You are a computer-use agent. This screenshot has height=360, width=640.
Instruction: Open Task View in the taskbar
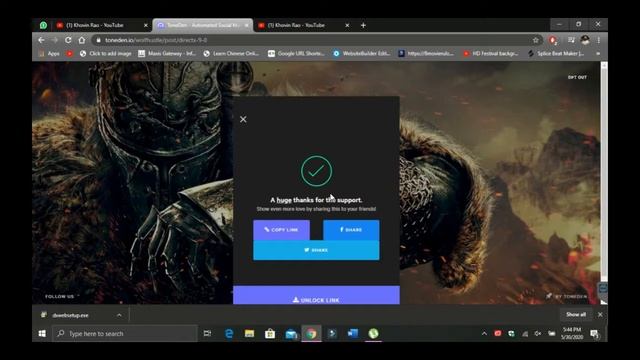(207, 333)
